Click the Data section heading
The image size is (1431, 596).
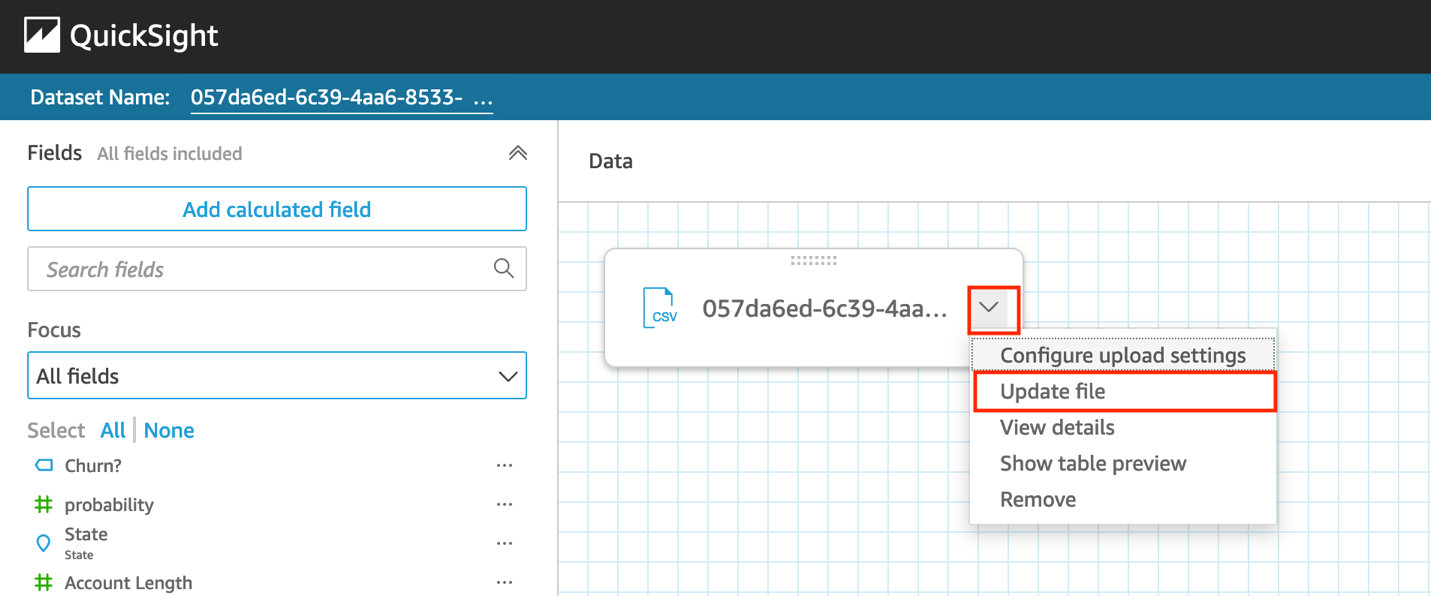(611, 161)
